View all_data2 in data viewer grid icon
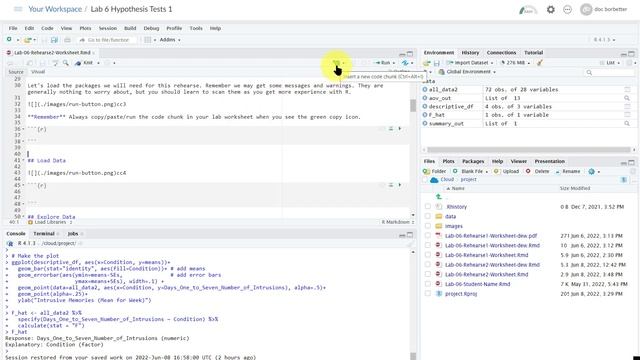 [x=627, y=89]
